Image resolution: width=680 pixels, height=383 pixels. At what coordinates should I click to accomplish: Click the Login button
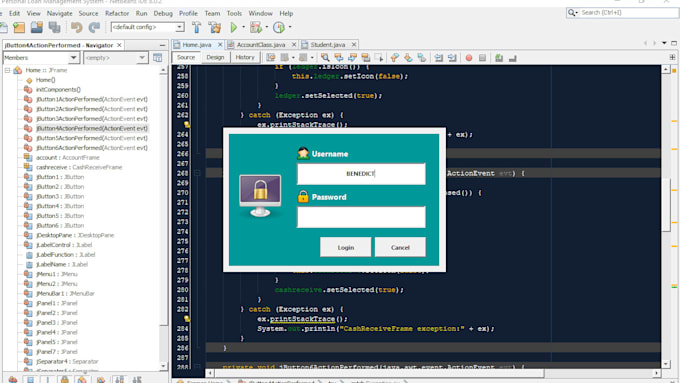click(x=346, y=247)
